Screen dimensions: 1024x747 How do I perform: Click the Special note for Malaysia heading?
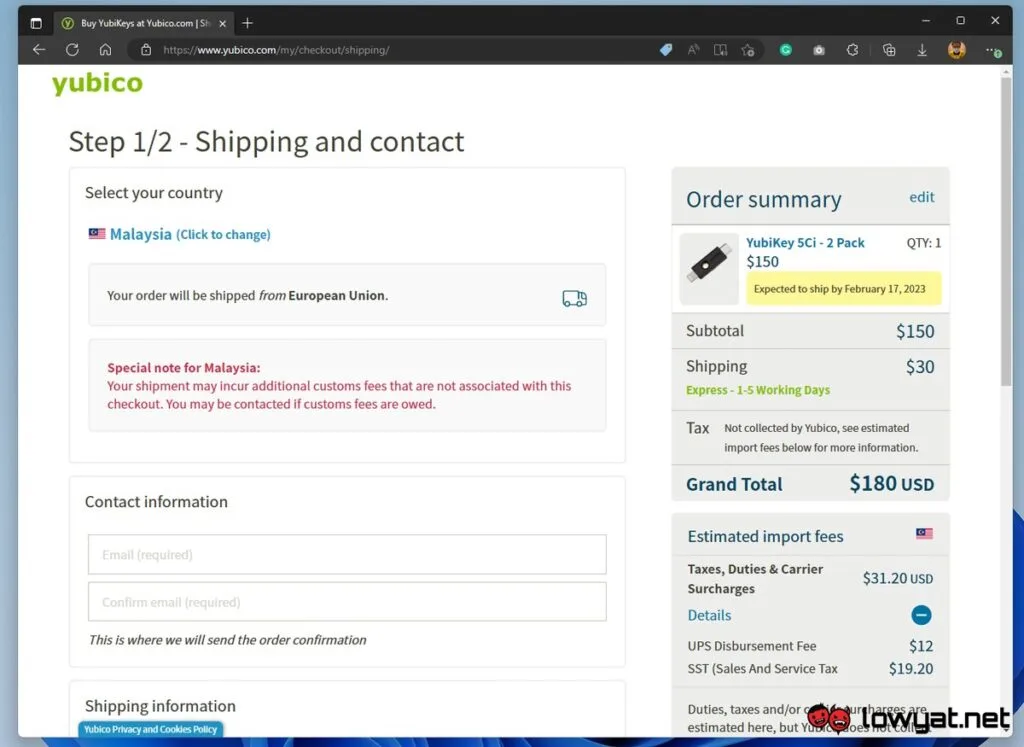[184, 368]
